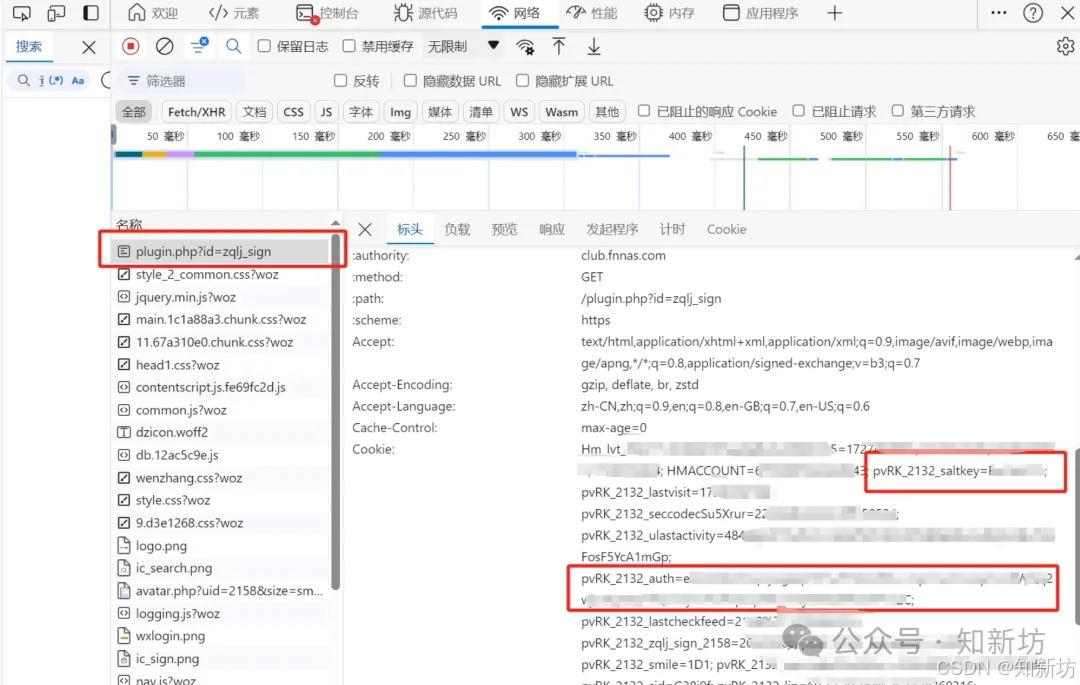
Task: Click the plus button for more tools
Action: pyautogui.click(x=834, y=13)
